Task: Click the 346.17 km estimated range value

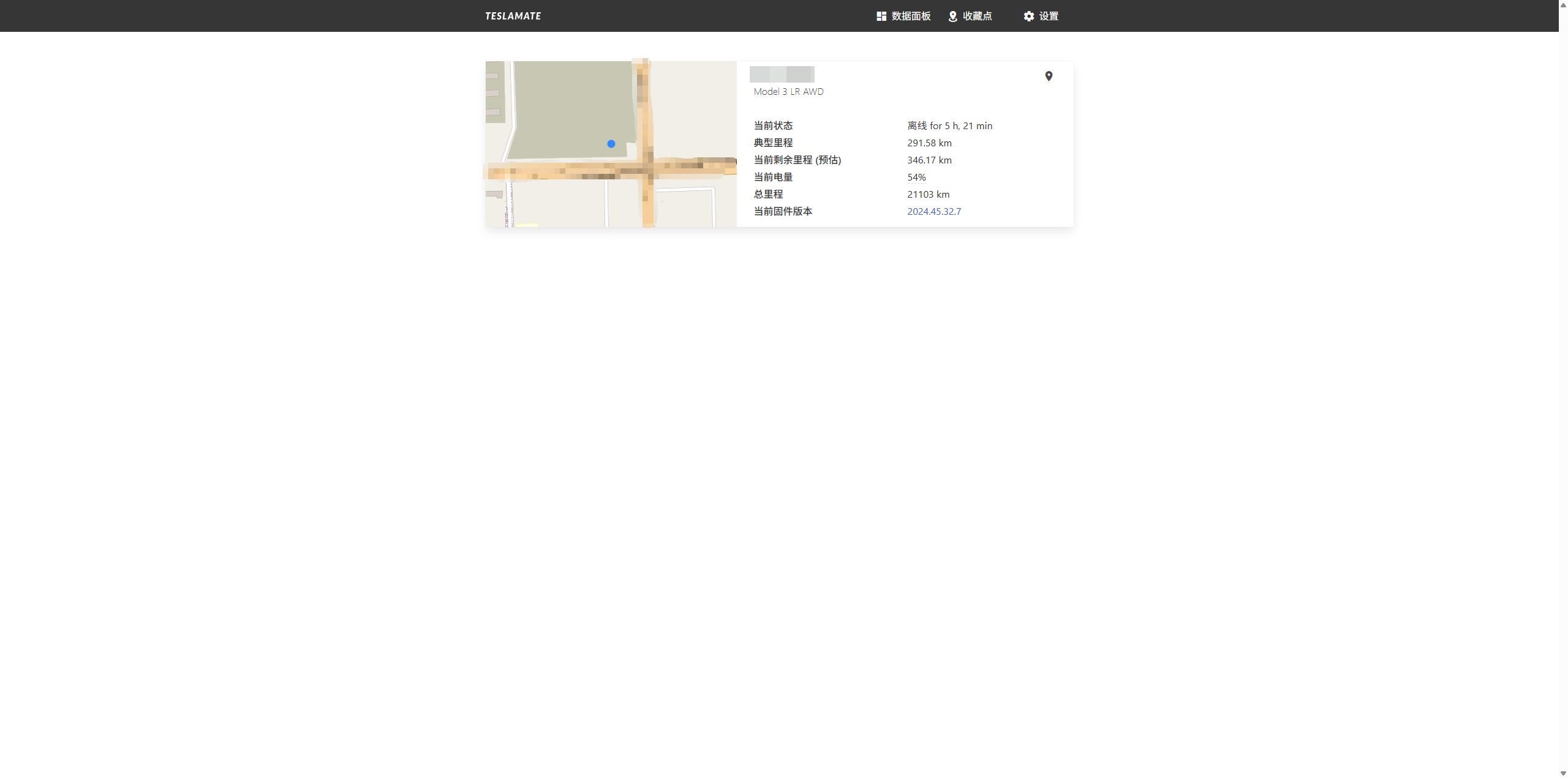Action: (x=929, y=160)
